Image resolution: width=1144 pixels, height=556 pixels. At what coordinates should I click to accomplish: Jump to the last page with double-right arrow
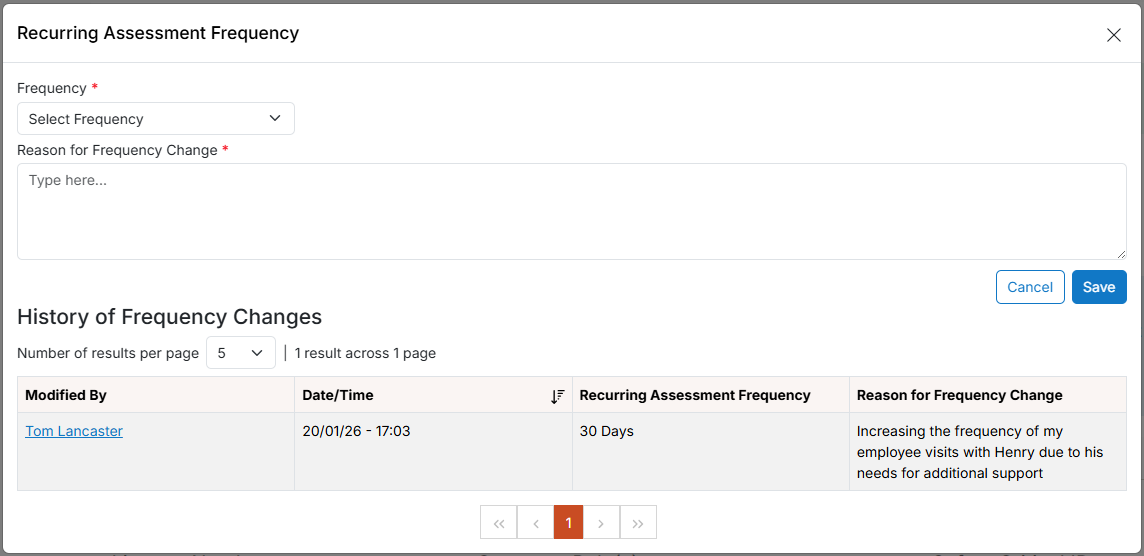tap(638, 522)
